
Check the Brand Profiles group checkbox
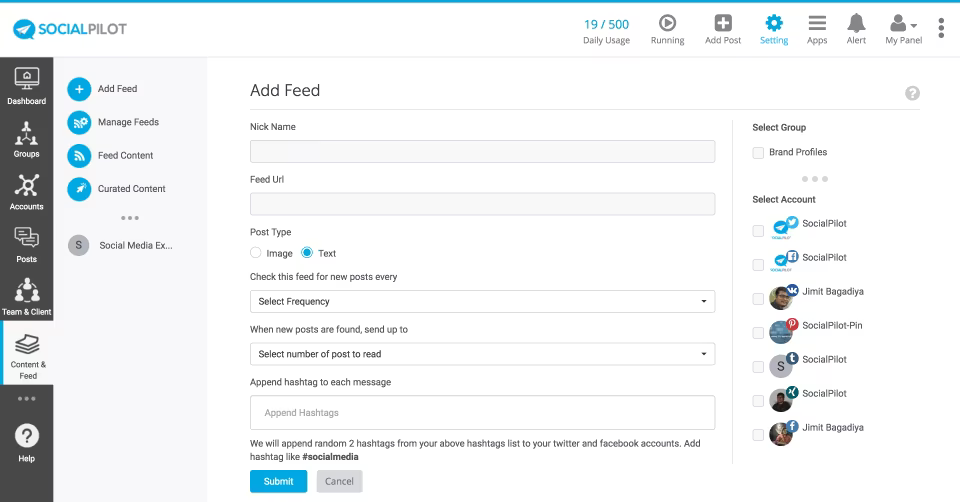click(x=758, y=152)
